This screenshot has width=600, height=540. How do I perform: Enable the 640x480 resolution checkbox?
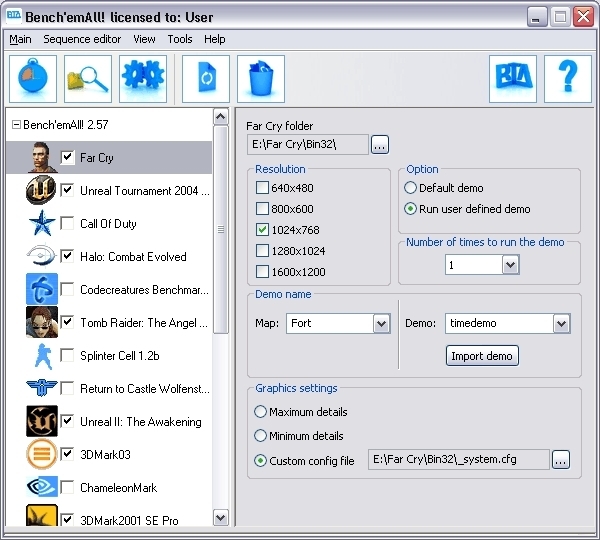click(262, 188)
